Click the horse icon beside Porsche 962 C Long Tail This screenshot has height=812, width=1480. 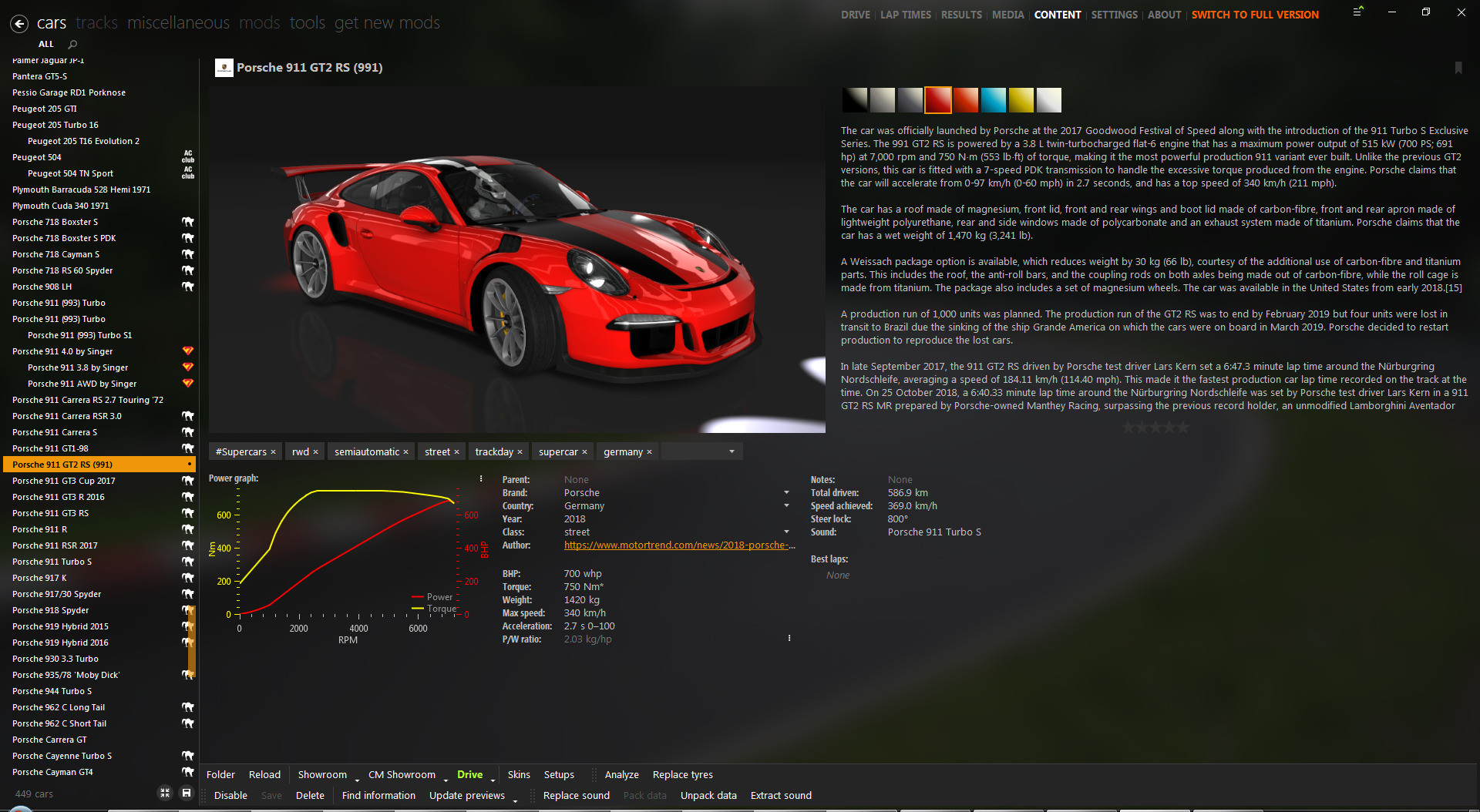[x=187, y=707]
